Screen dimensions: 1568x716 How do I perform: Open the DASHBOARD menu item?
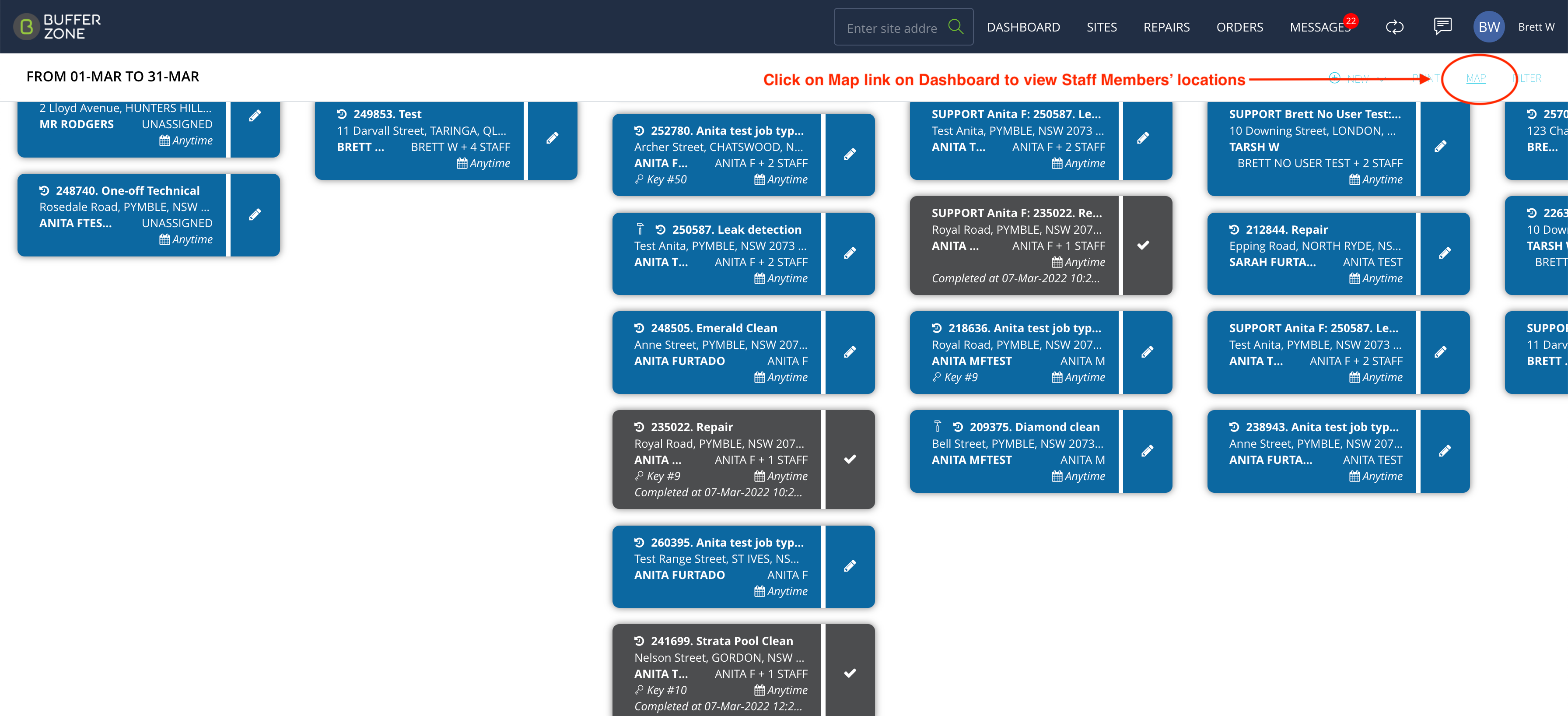click(1023, 27)
